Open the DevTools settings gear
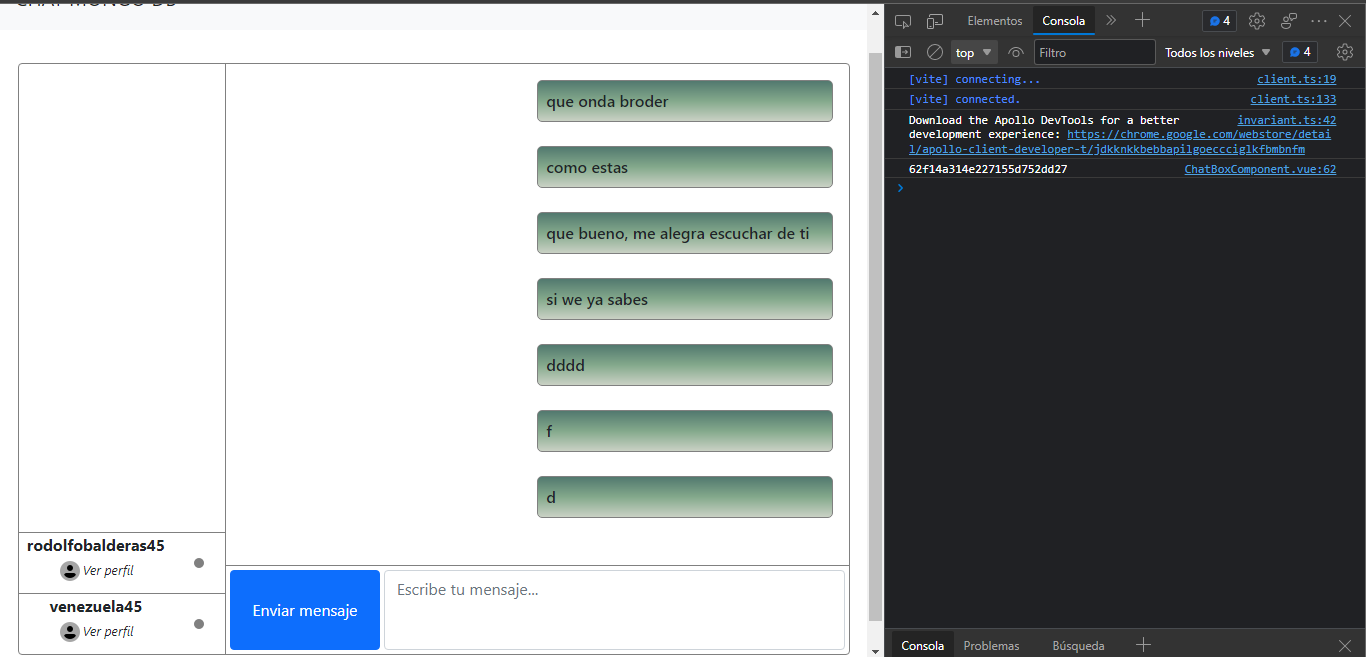1366x657 pixels. (x=1256, y=20)
